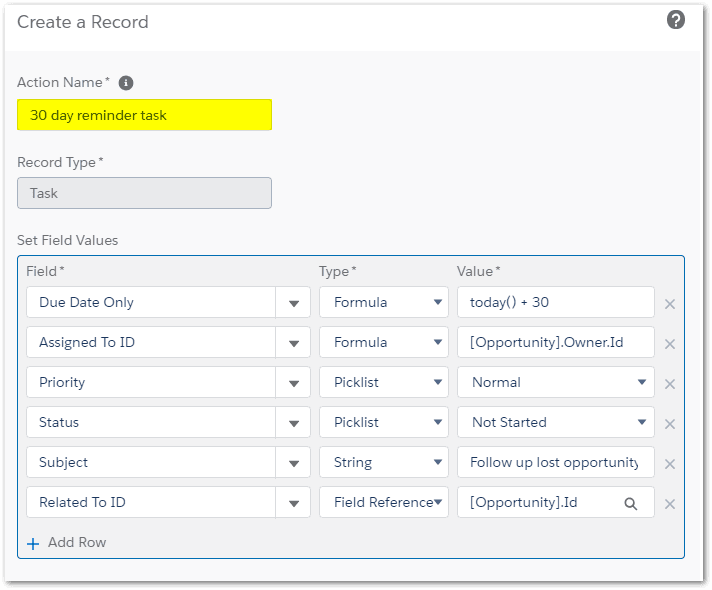The width and height of the screenshot is (712, 590).
Task: Open the Due Date Only field dropdown
Action: coord(293,303)
